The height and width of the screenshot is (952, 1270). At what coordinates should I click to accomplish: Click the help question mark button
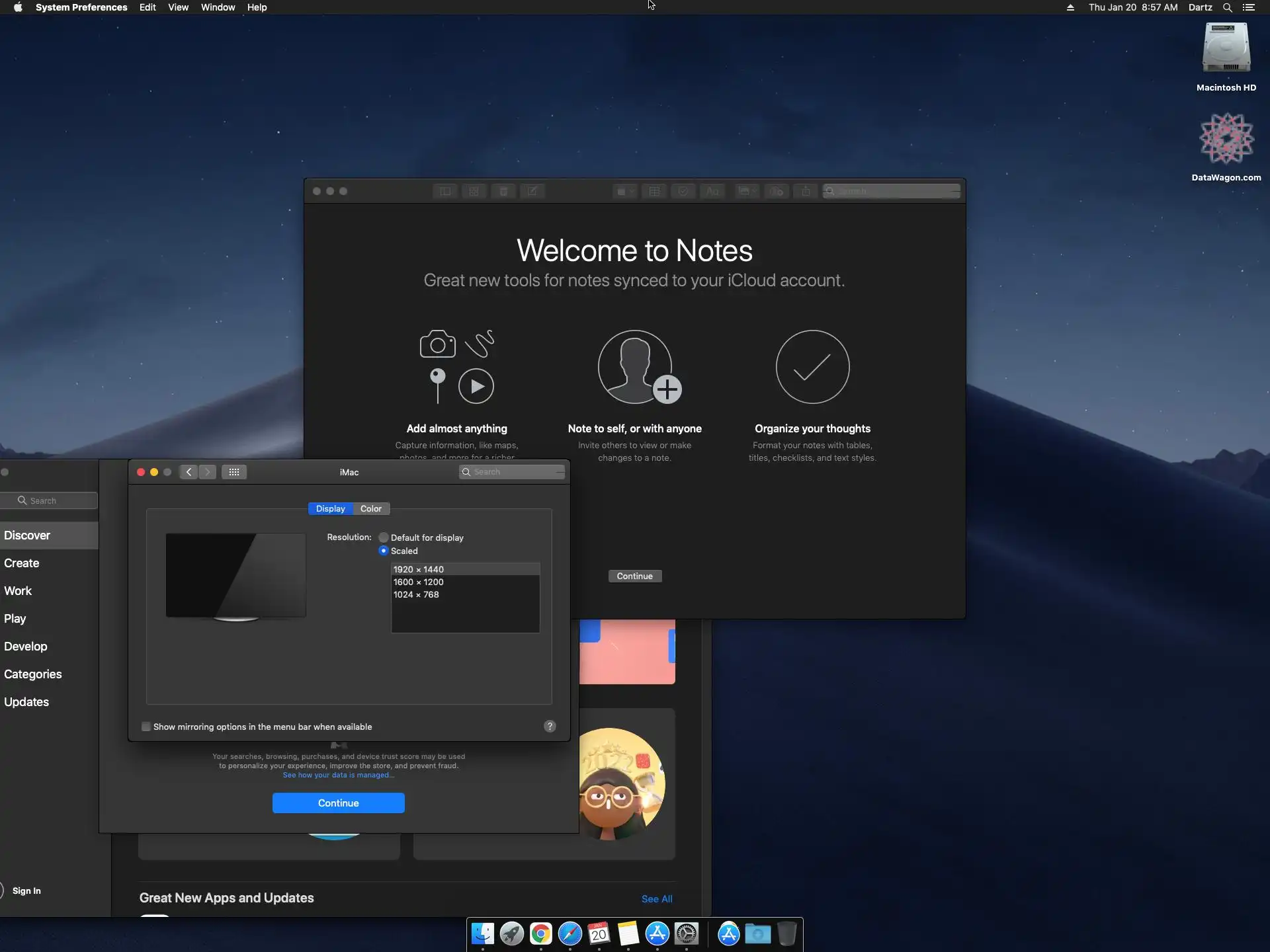point(550,727)
